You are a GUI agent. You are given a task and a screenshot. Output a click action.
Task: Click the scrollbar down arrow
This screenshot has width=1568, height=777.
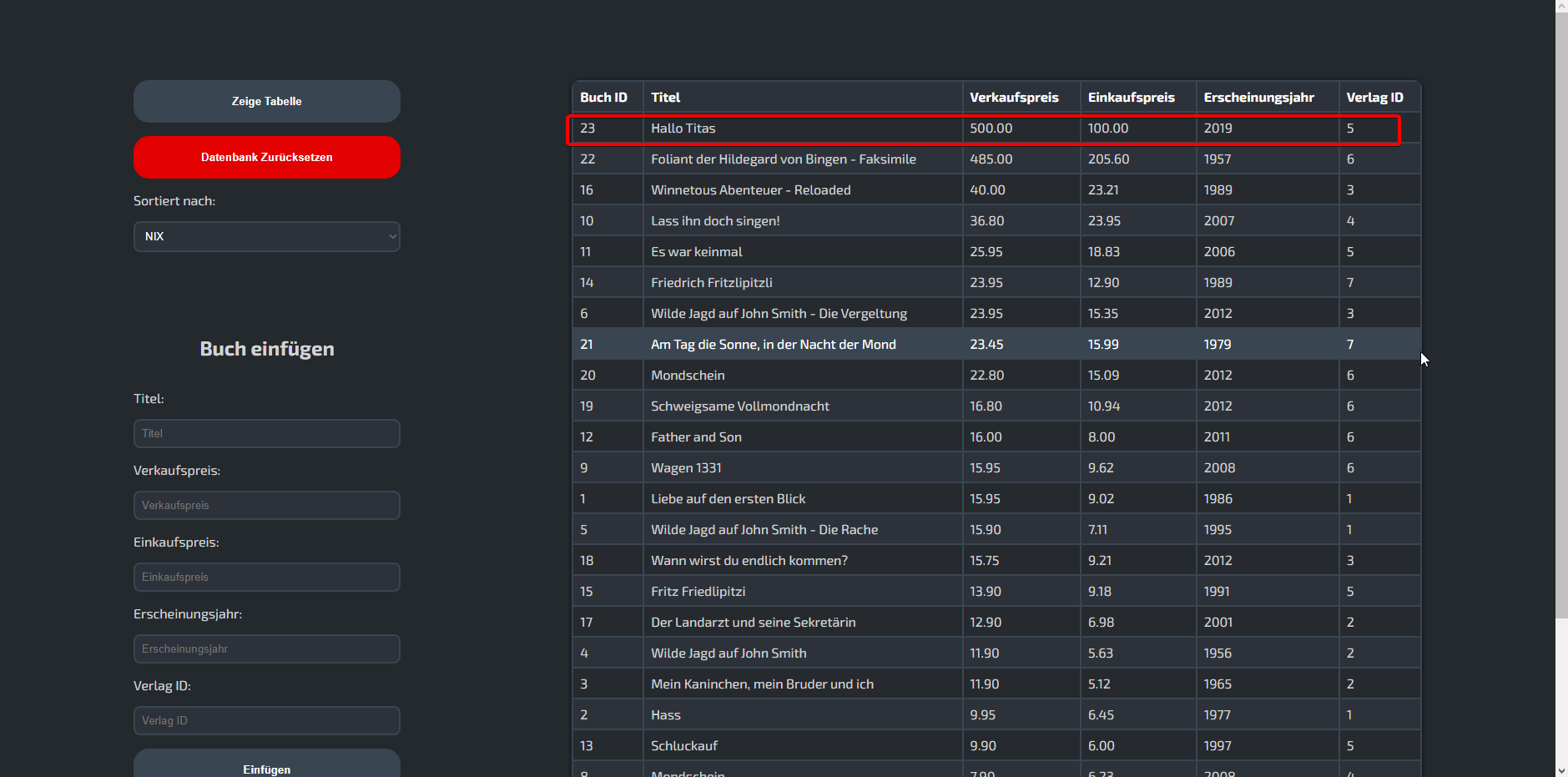point(1561,770)
